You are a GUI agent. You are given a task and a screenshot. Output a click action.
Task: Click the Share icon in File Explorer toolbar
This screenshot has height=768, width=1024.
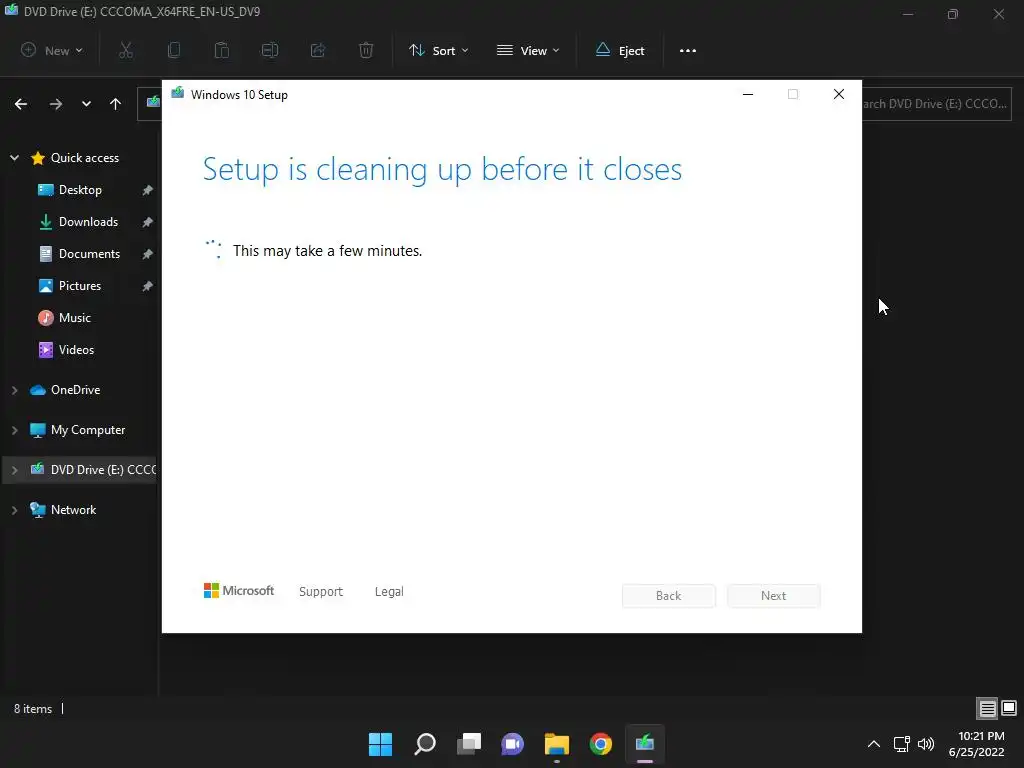pyautogui.click(x=318, y=50)
